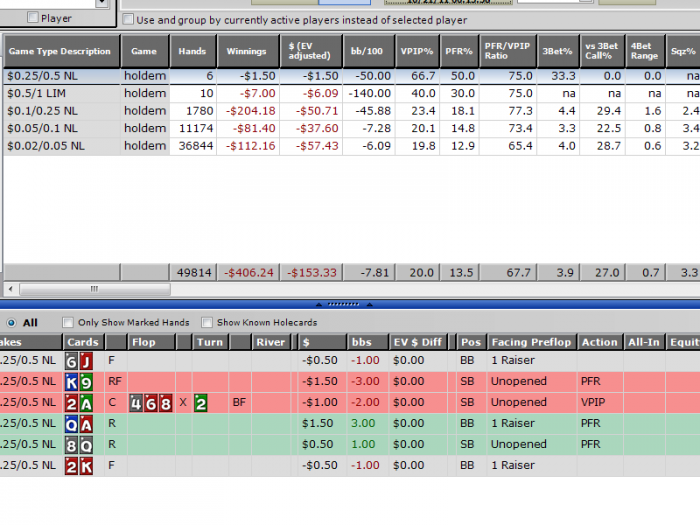Viewport: 700px width, 525px height.
Task: Sort by Game Type Description column header
Action: [62, 51]
